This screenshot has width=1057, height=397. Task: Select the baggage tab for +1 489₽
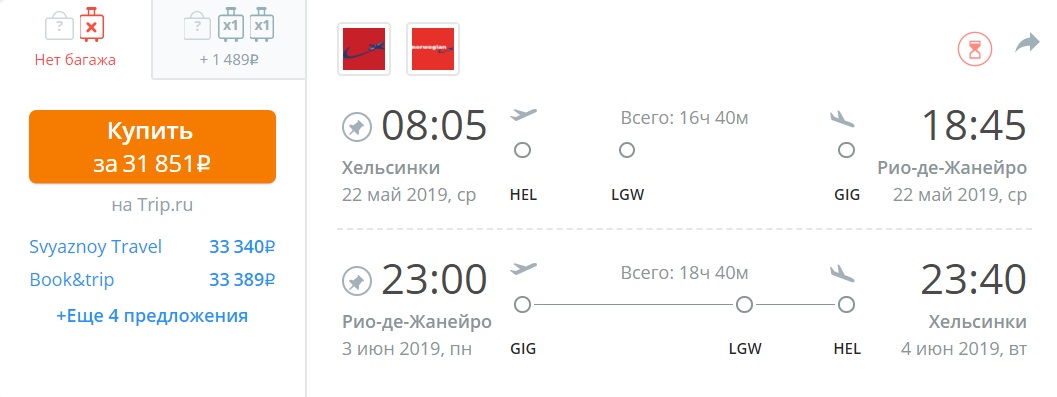229,39
